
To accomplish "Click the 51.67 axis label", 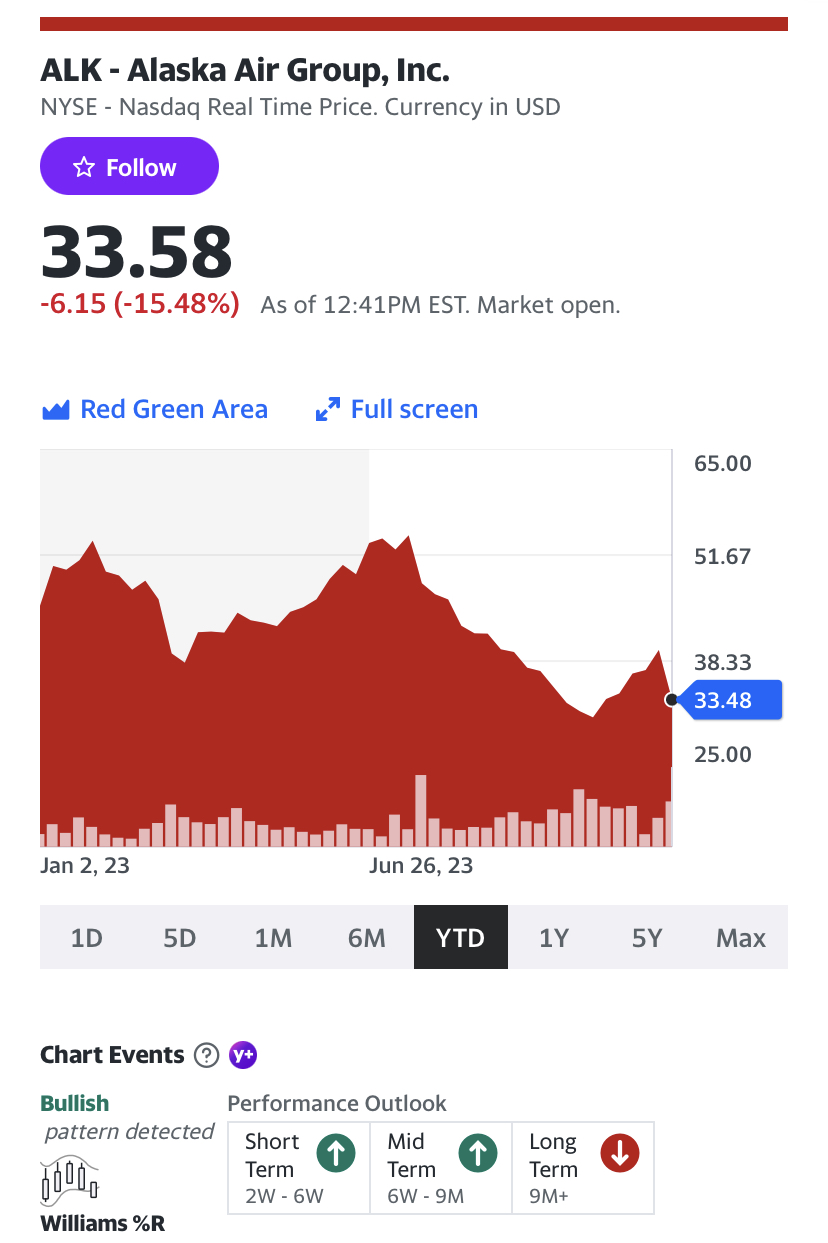I will pyautogui.click(x=723, y=557).
